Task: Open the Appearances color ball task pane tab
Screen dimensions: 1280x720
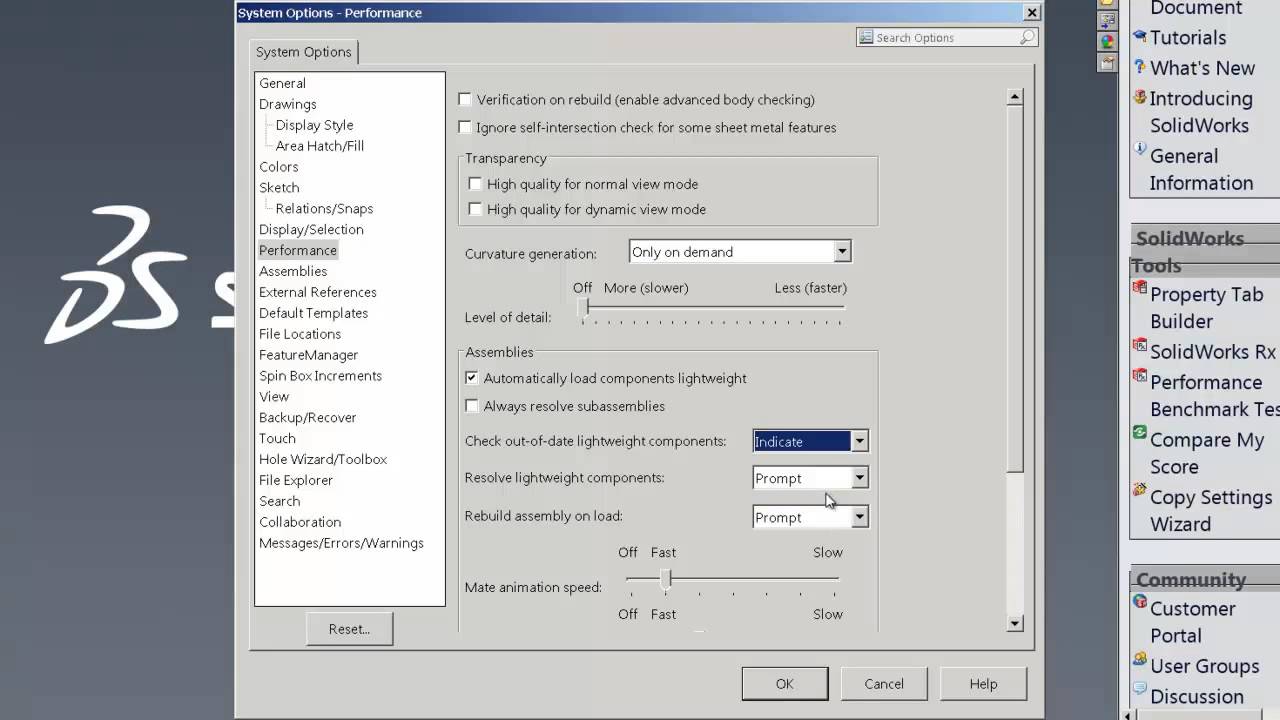Action: pos(1106,42)
